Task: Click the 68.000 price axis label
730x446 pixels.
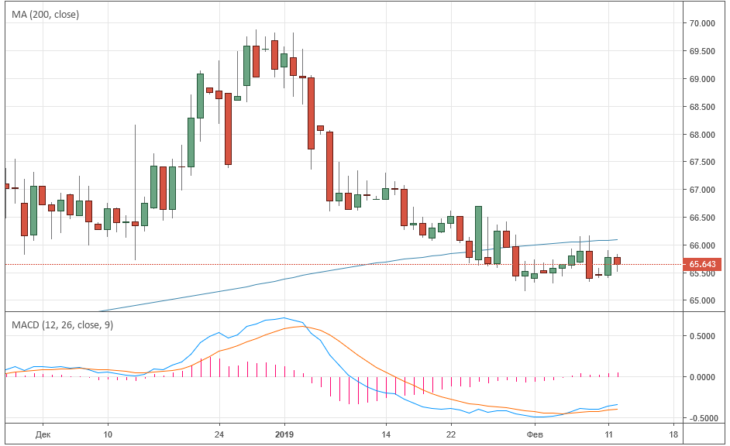Action: (702, 135)
